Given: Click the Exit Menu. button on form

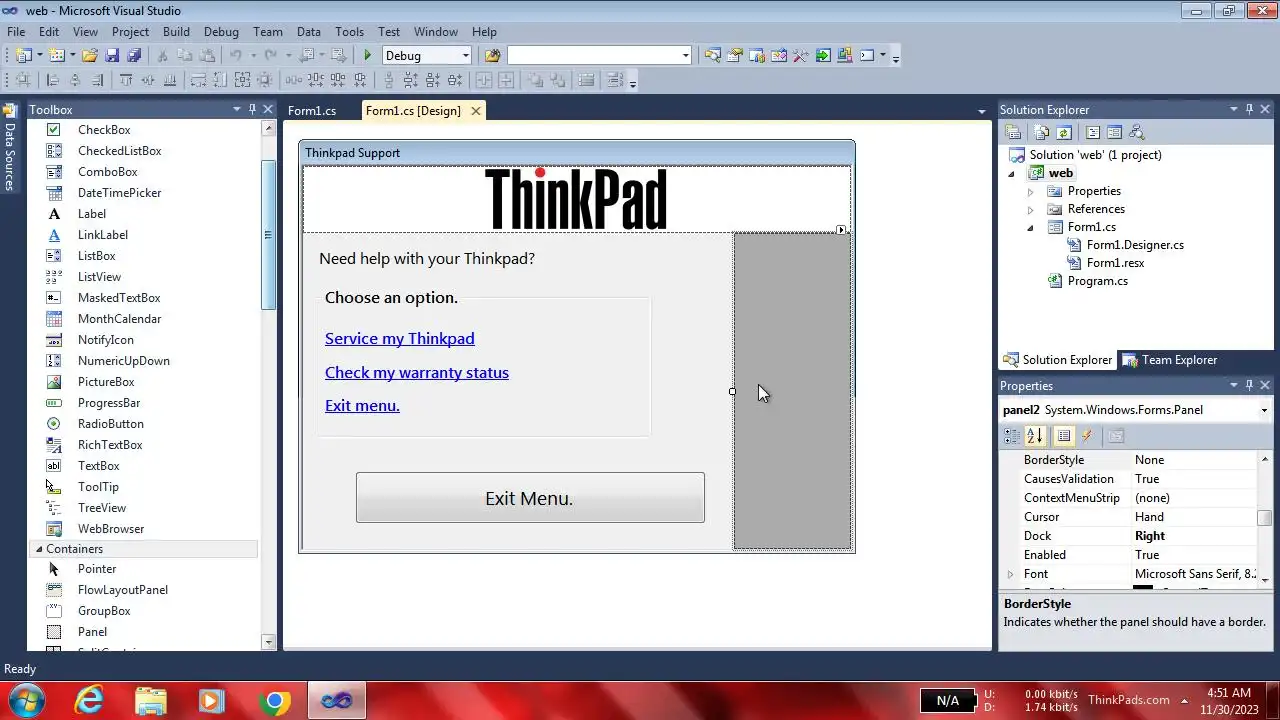Looking at the screenshot, I should [530, 497].
